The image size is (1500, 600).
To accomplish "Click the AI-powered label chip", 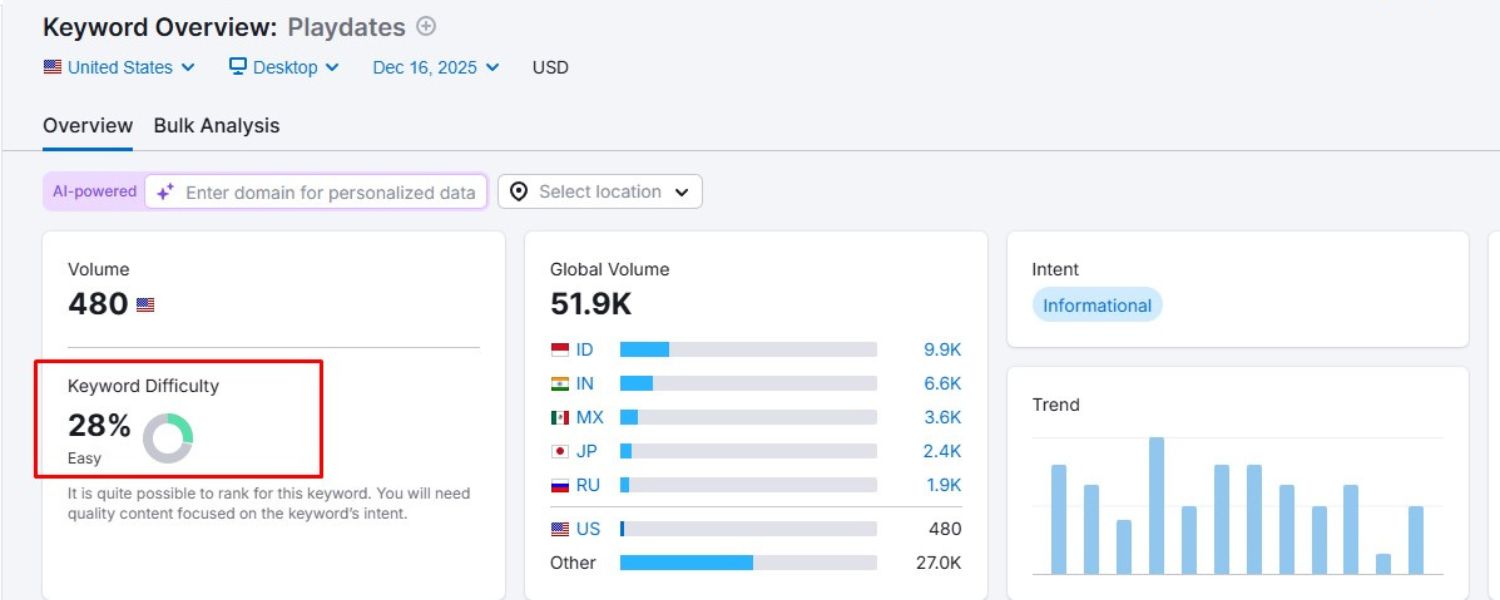I will pyautogui.click(x=93, y=191).
